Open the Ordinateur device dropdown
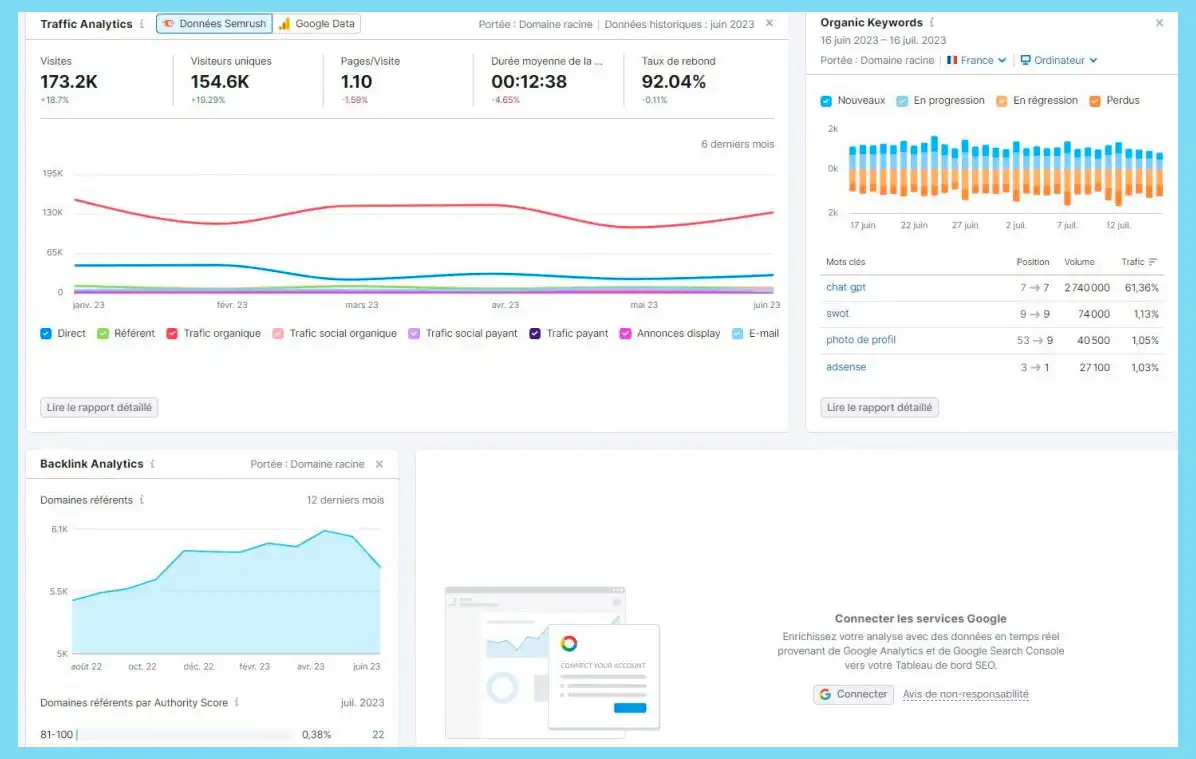This screenshot has height=759, width=1196. 1059,60
